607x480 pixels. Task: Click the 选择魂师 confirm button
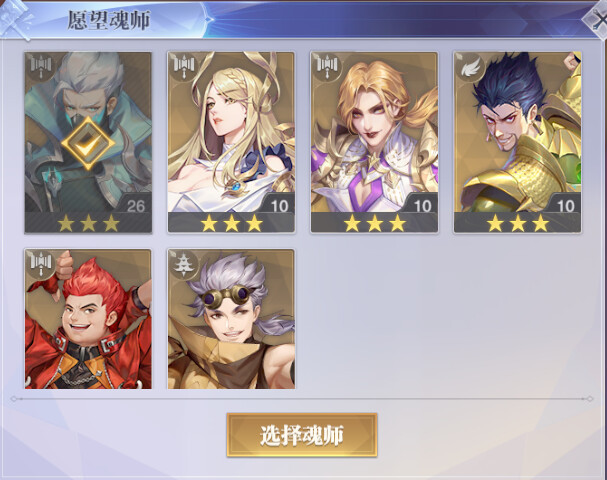point(302,435)
